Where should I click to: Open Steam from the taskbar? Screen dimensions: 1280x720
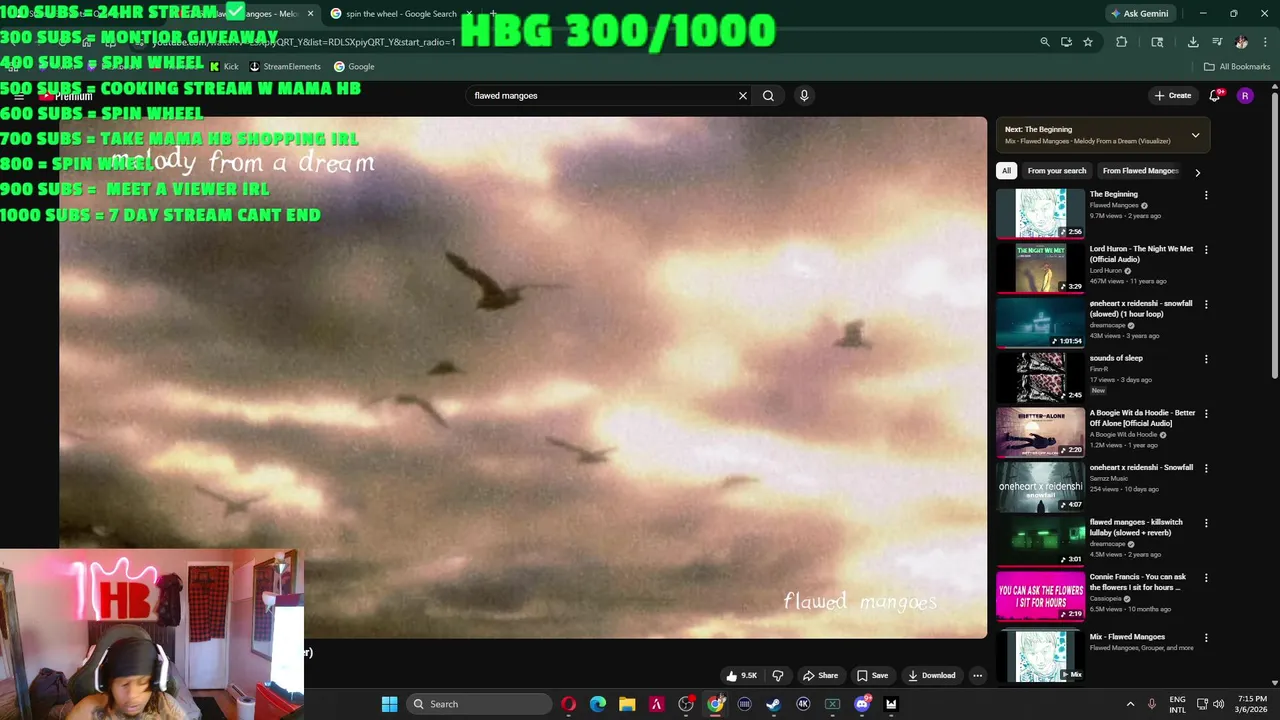tap(773, 704)
